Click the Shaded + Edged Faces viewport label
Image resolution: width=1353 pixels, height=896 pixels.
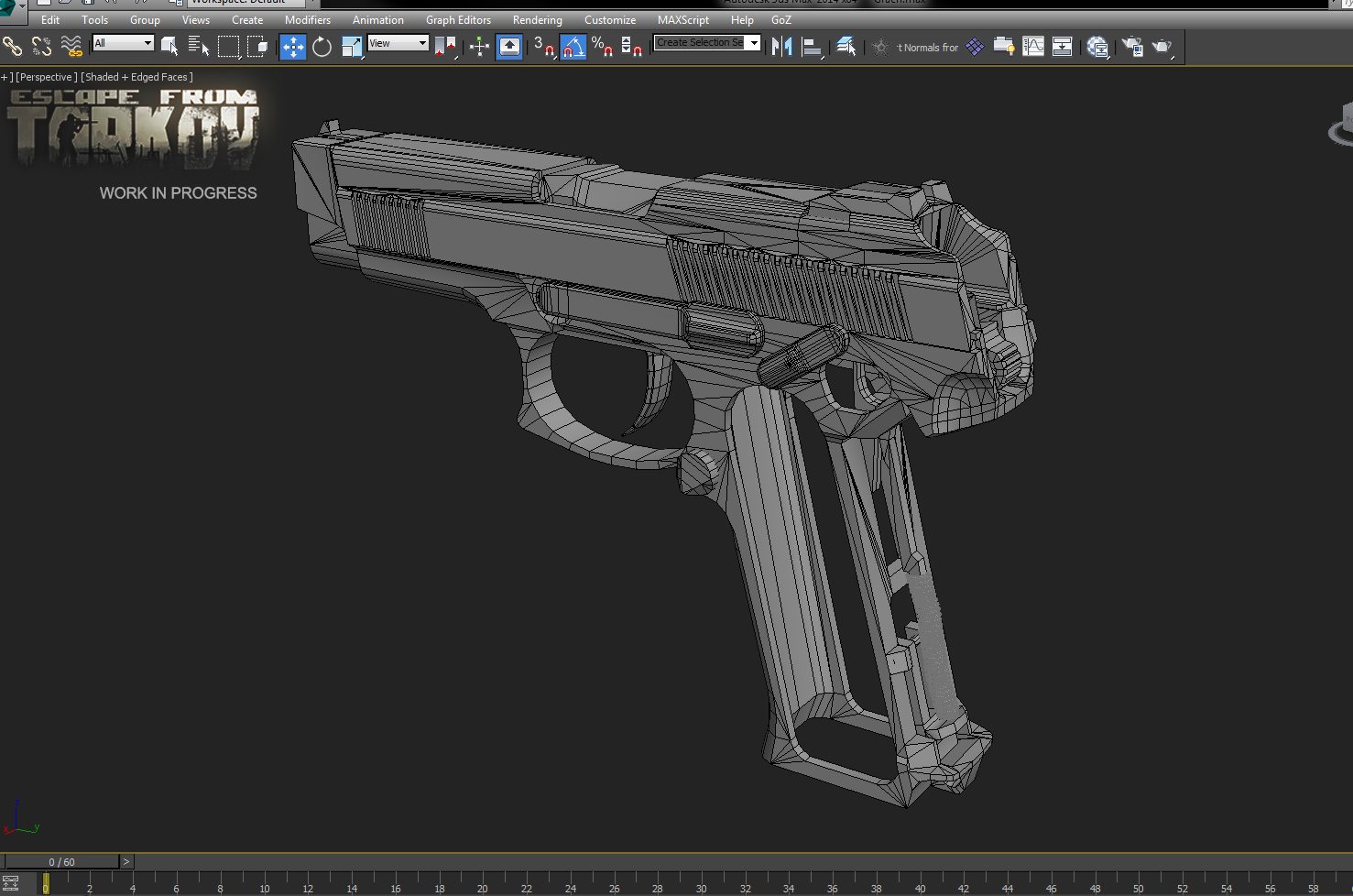pos(138,77)
